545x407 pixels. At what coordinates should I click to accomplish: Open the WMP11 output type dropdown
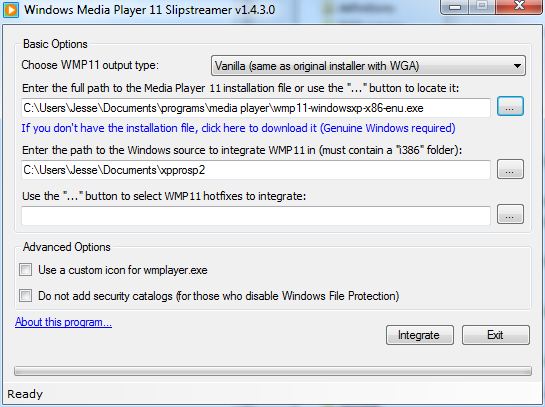click(368, 66)
